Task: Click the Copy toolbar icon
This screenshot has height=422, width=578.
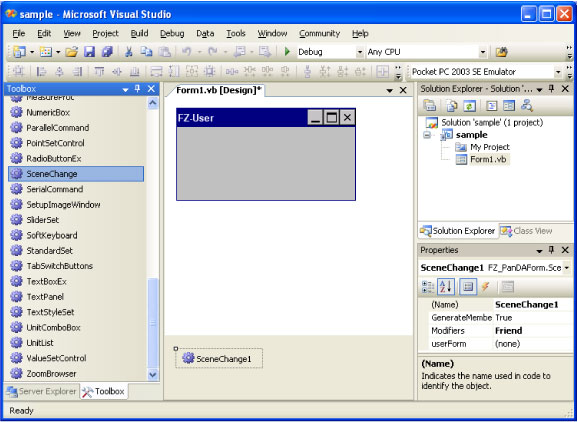Action: (146, 52)
